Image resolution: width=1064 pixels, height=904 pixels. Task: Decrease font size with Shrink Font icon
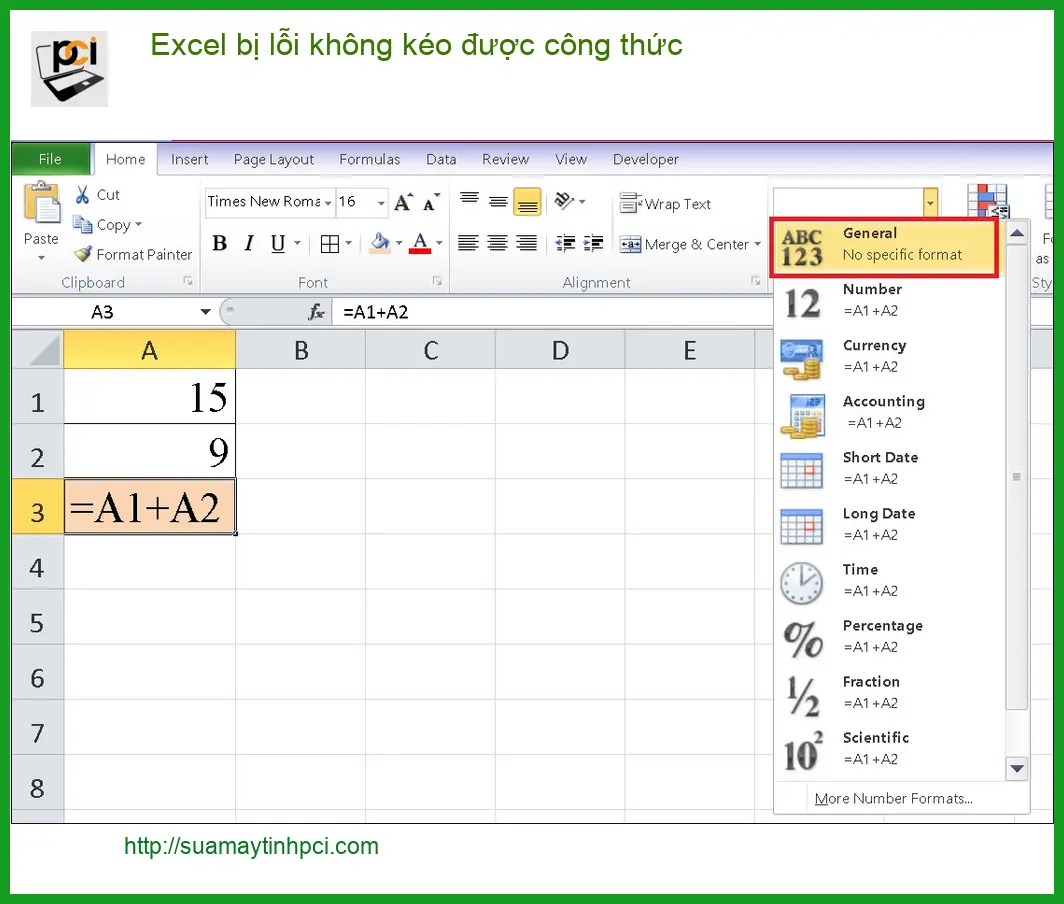tap(432, 202)
